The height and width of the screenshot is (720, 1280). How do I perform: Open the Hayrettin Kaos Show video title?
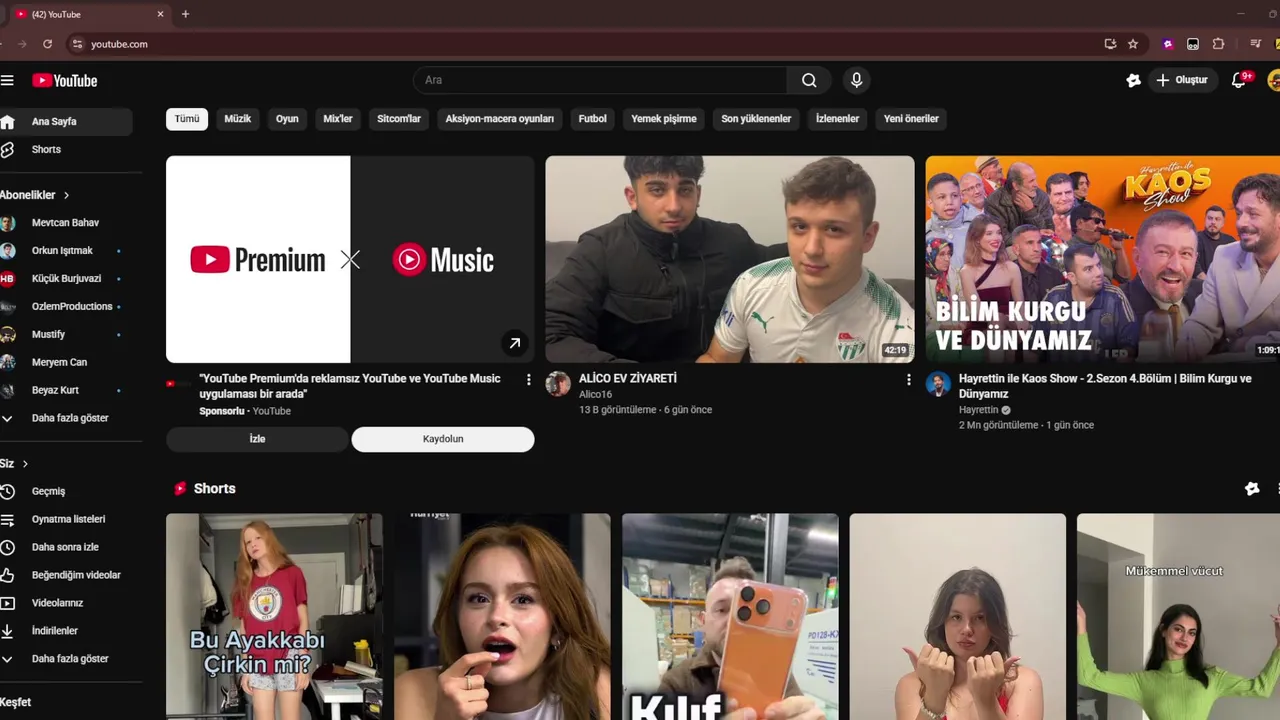click(x=1105, y=386)
